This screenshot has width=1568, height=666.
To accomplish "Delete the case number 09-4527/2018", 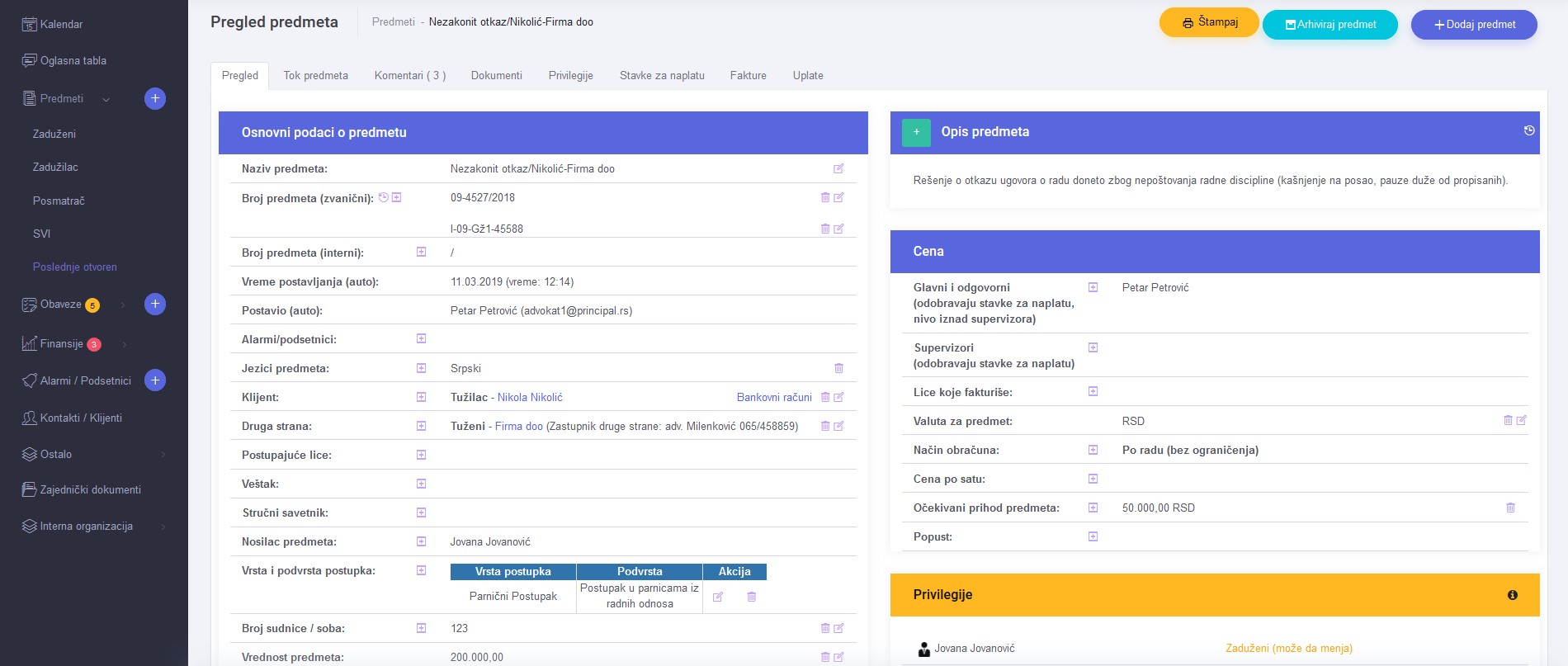I will coord(825,198).
